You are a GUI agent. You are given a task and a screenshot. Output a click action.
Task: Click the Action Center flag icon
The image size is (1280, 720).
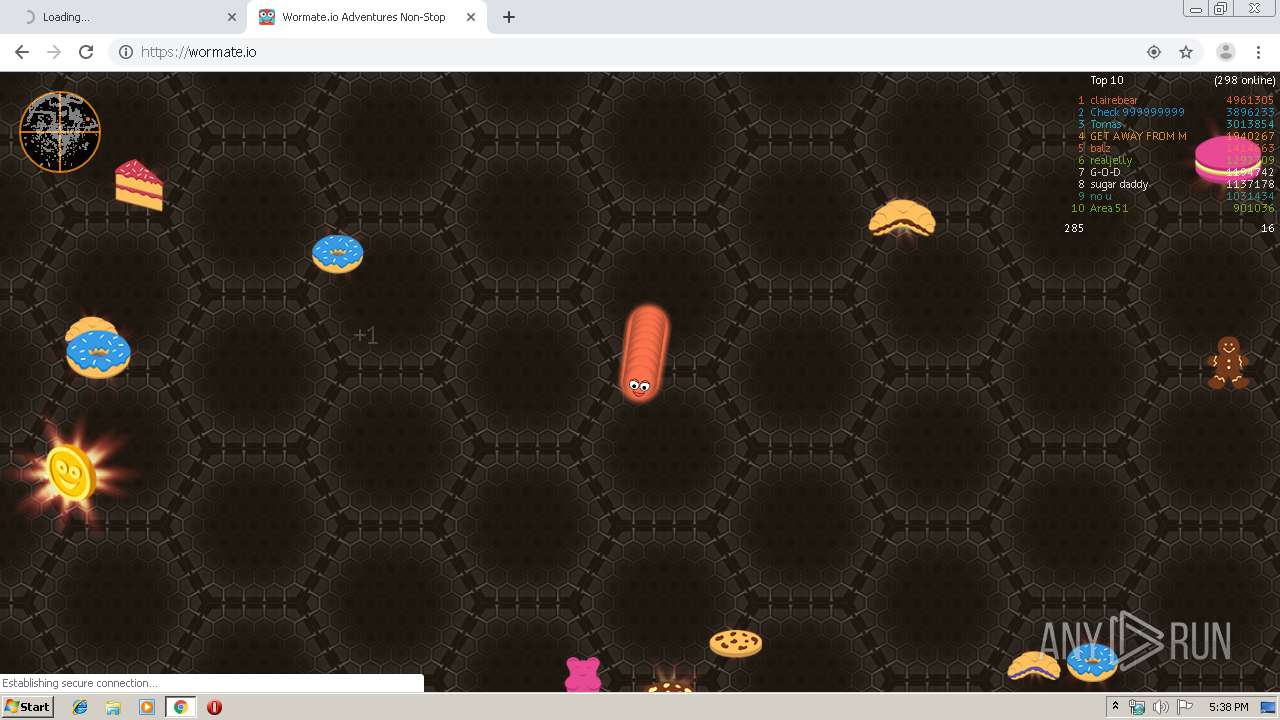(1185, 707)
